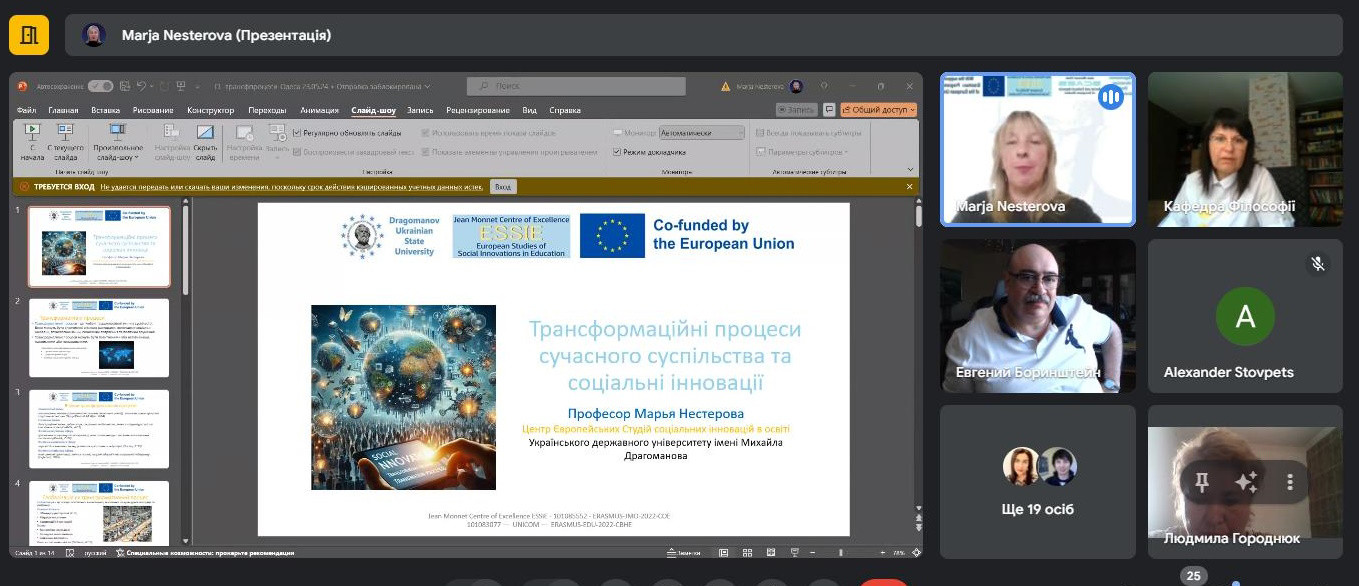Toggle the 'Автосохранение' switch
Screen dimensions: 1359x586
tap(100, 86)
